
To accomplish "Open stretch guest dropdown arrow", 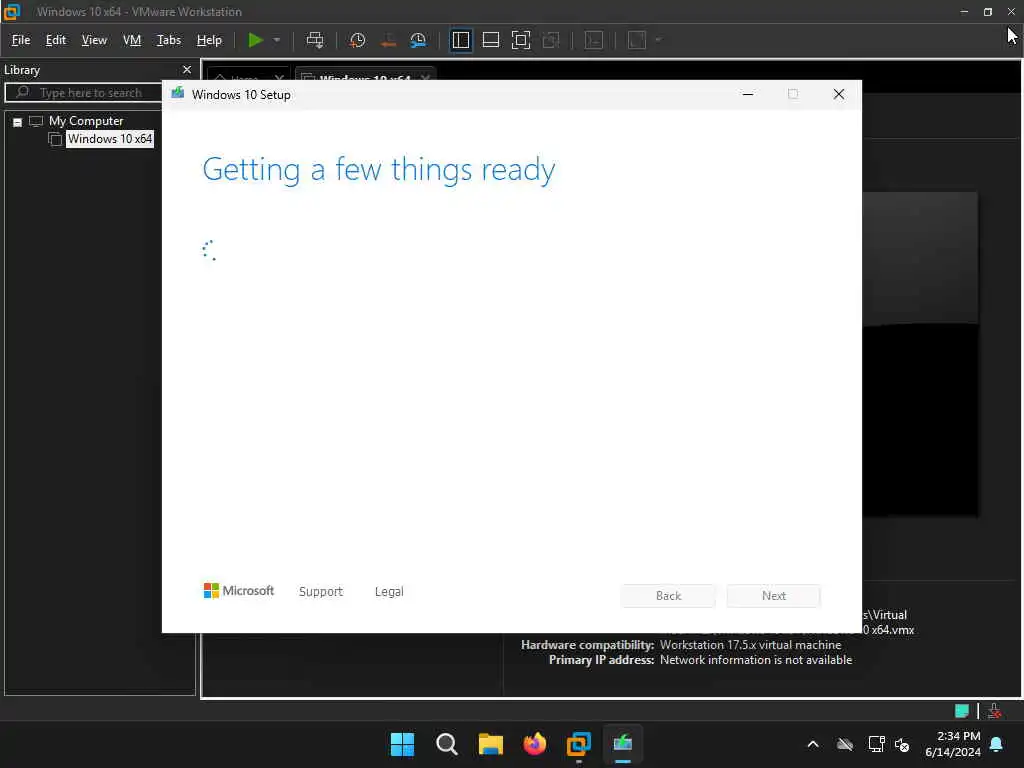I will pos(658,40).
